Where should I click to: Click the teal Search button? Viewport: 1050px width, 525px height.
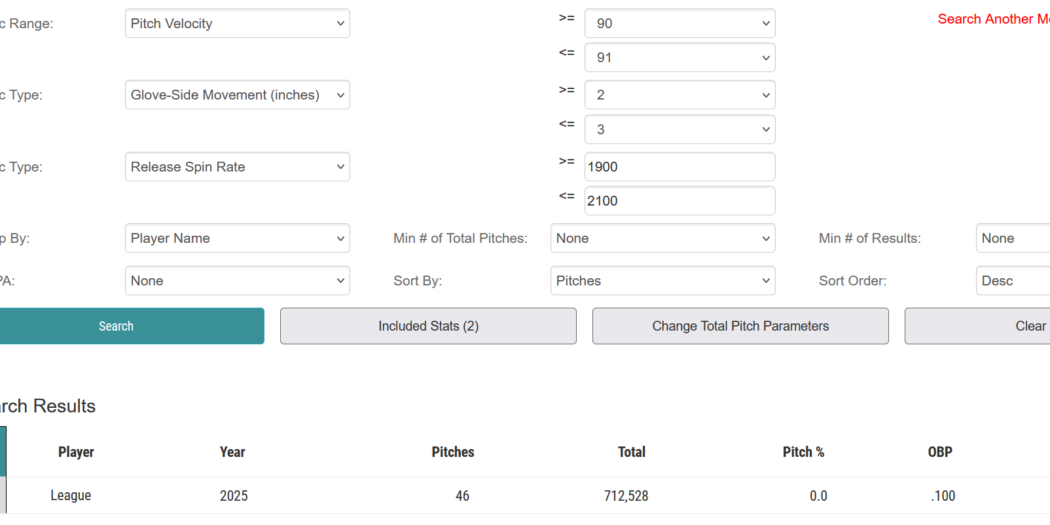pyautogui.click(x=117, y=326)
